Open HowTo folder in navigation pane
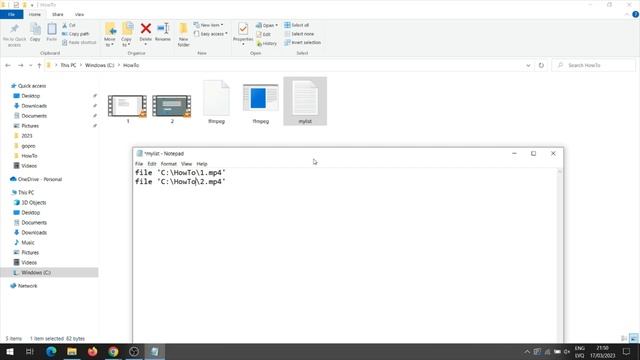This screenshot has width=640, height=360. [x=29, y=156]
